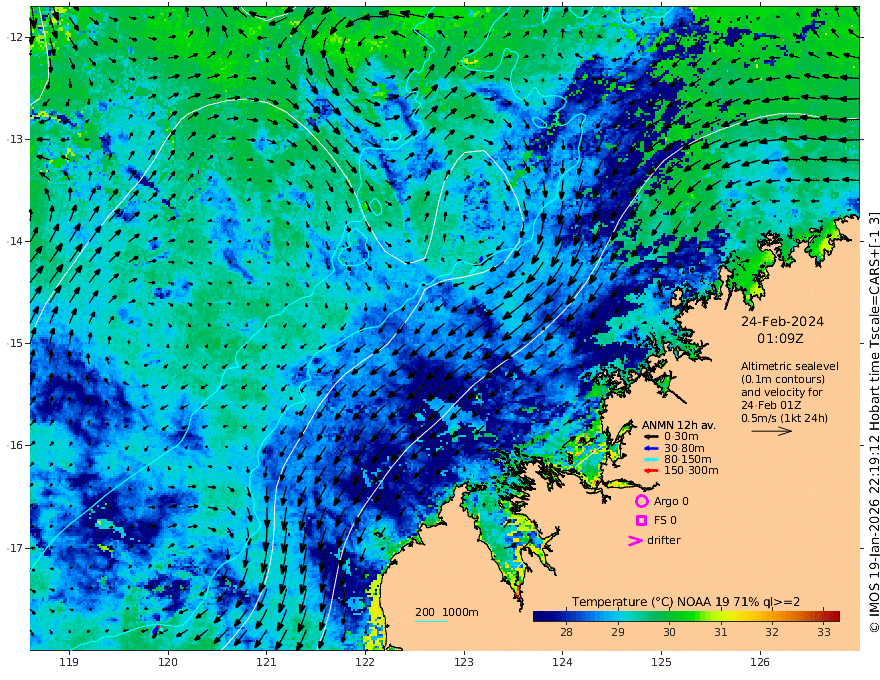Click the latitude axis label '-17'

pos(15,548)
